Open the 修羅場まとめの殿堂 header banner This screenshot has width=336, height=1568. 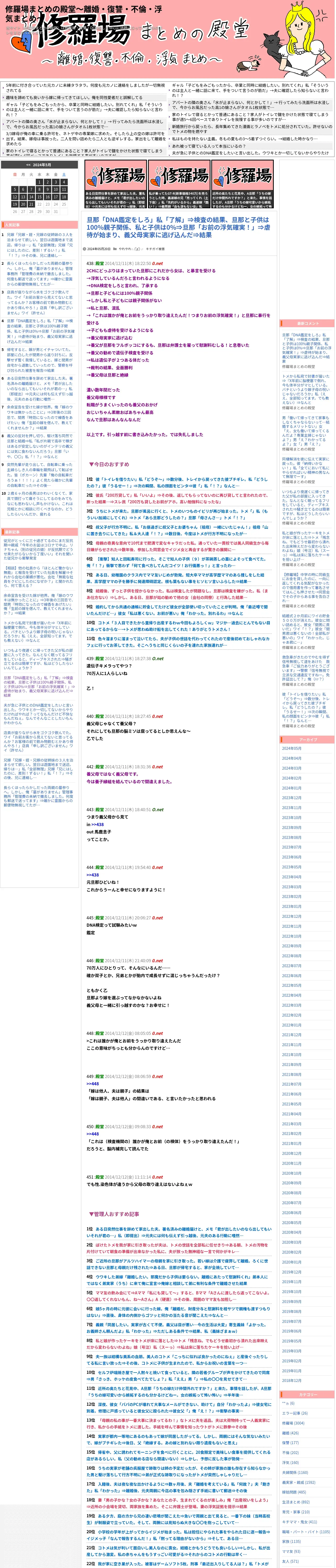[x=168, y=39]
